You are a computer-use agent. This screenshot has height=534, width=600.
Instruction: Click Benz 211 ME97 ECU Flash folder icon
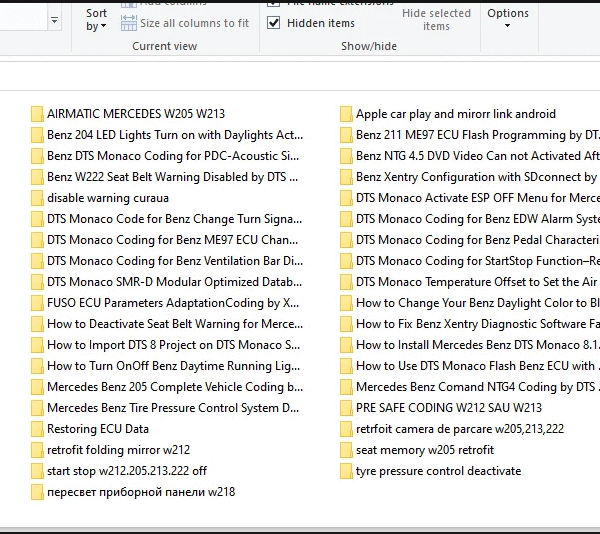click(346, 135)
